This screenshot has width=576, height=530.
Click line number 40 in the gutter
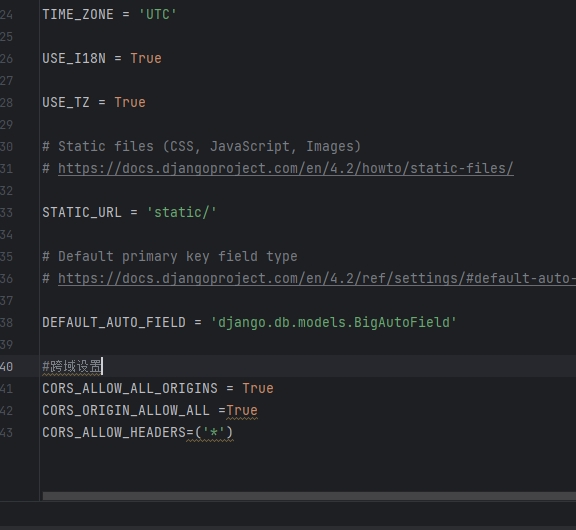tap(6, 367)
